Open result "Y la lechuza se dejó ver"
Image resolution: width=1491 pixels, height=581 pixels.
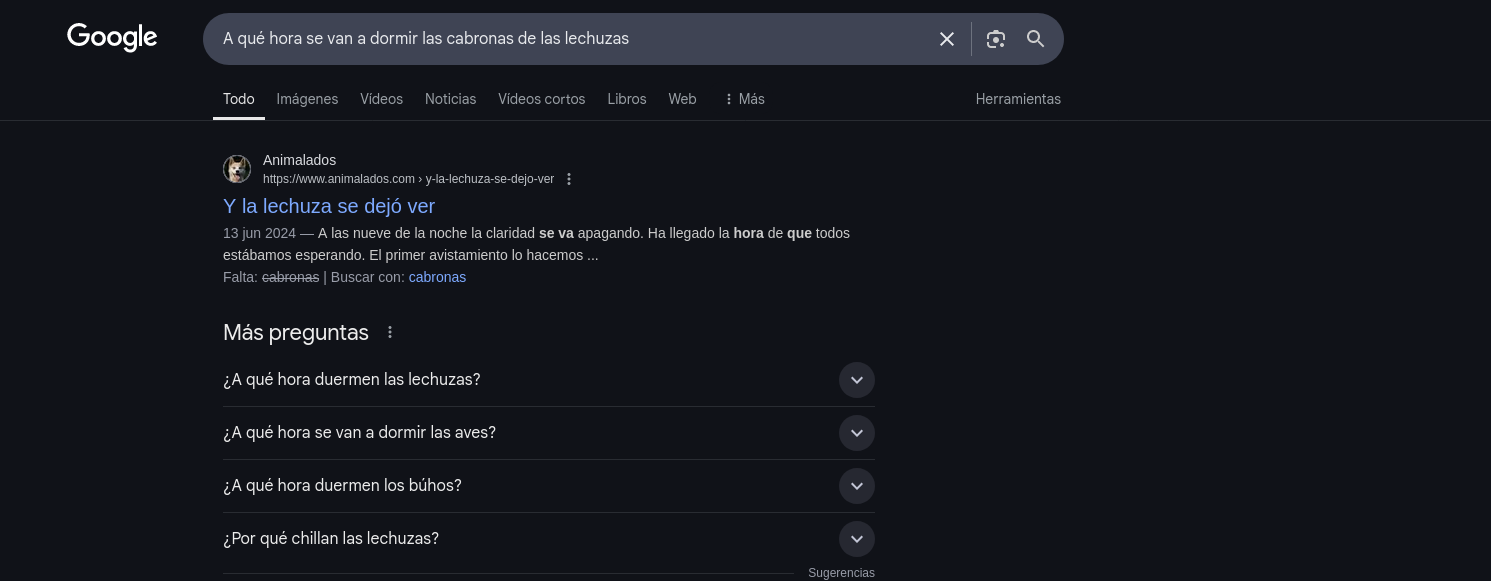click(329, 206)
